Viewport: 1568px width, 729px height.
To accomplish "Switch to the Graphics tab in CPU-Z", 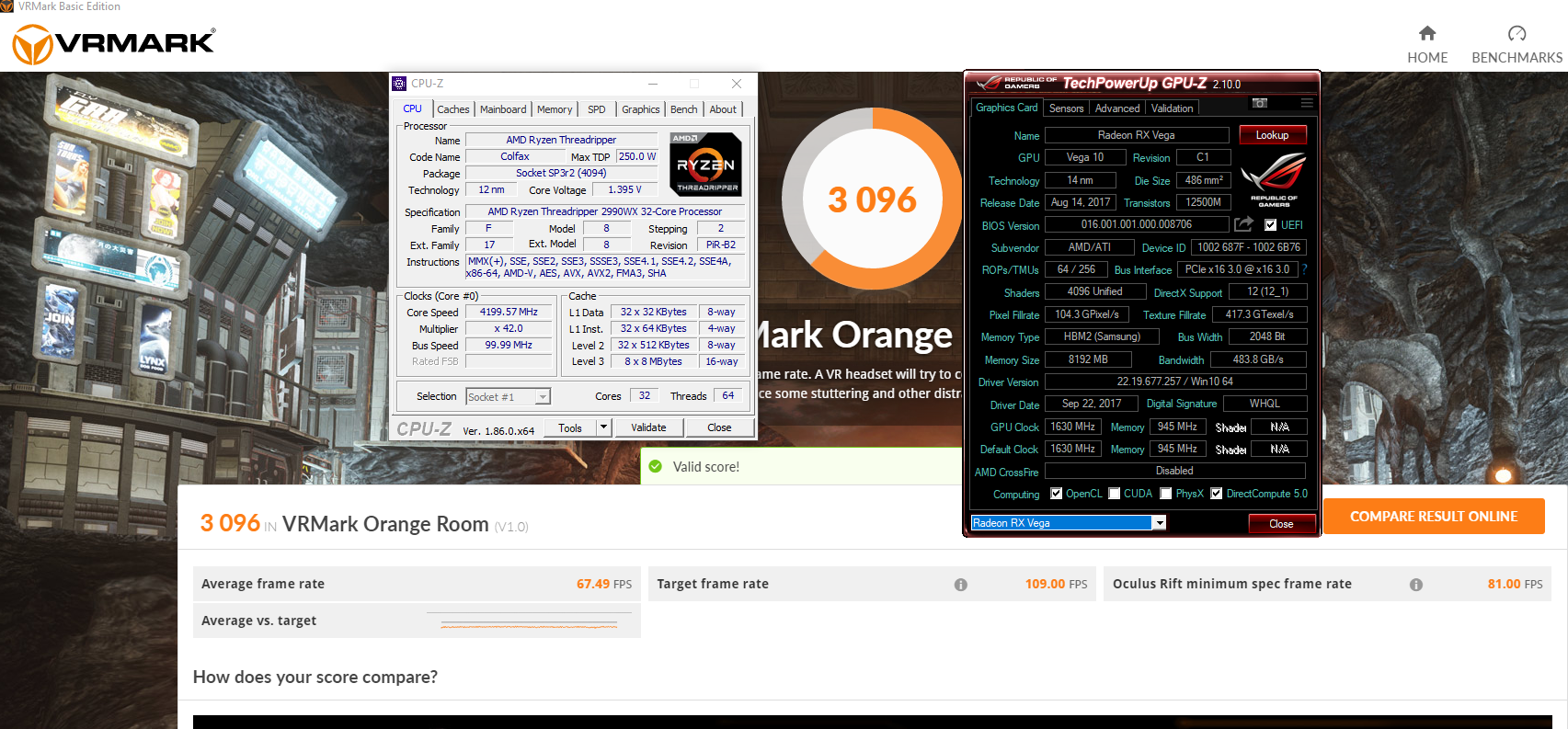I will point(640,109).
